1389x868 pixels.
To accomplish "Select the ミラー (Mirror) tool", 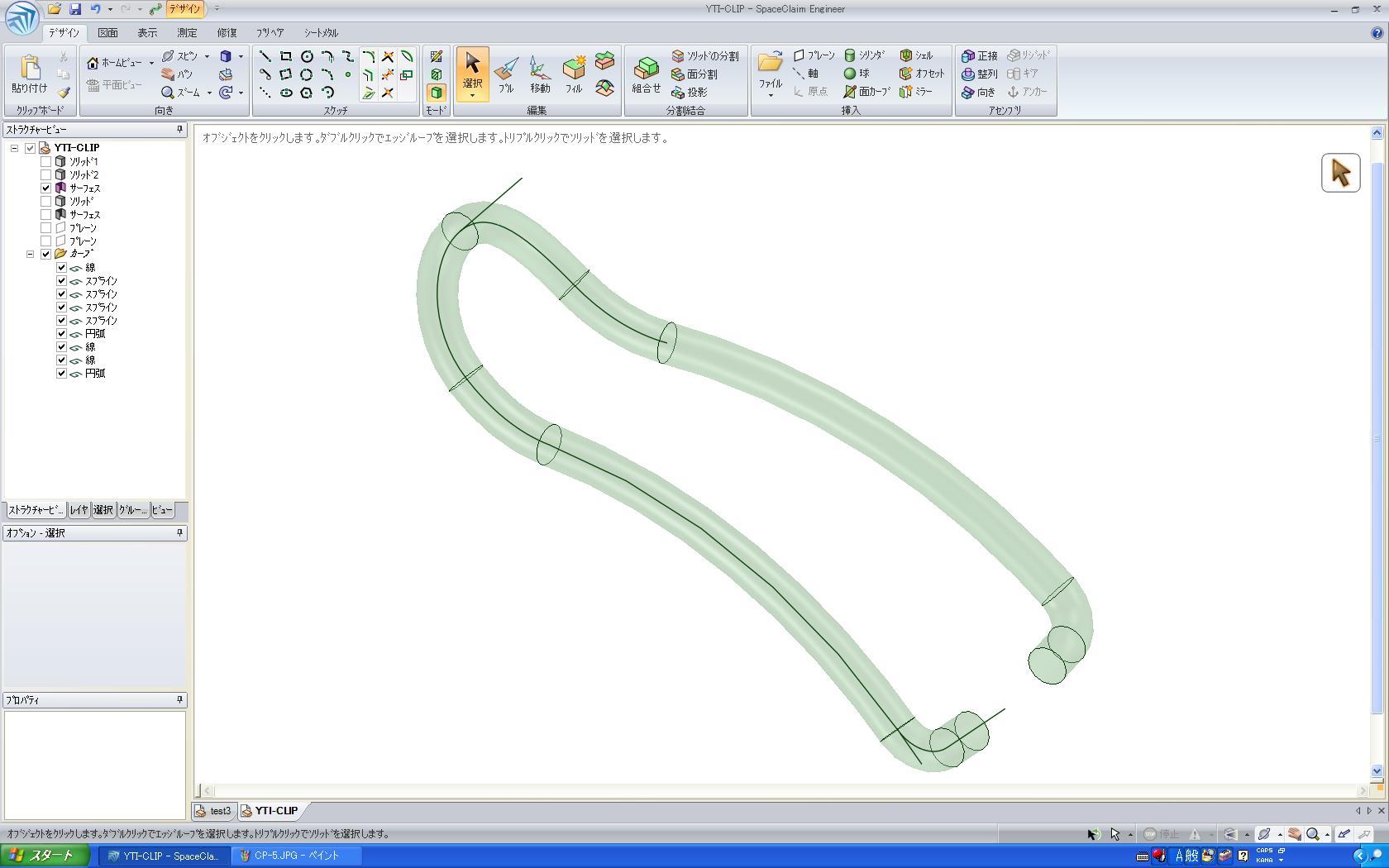I will click(916, 92).
